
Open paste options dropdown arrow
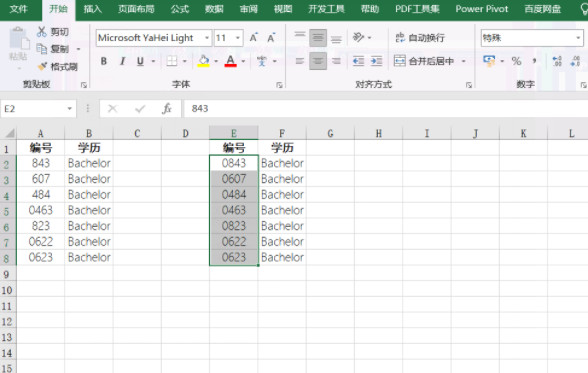tap(18, 69)
